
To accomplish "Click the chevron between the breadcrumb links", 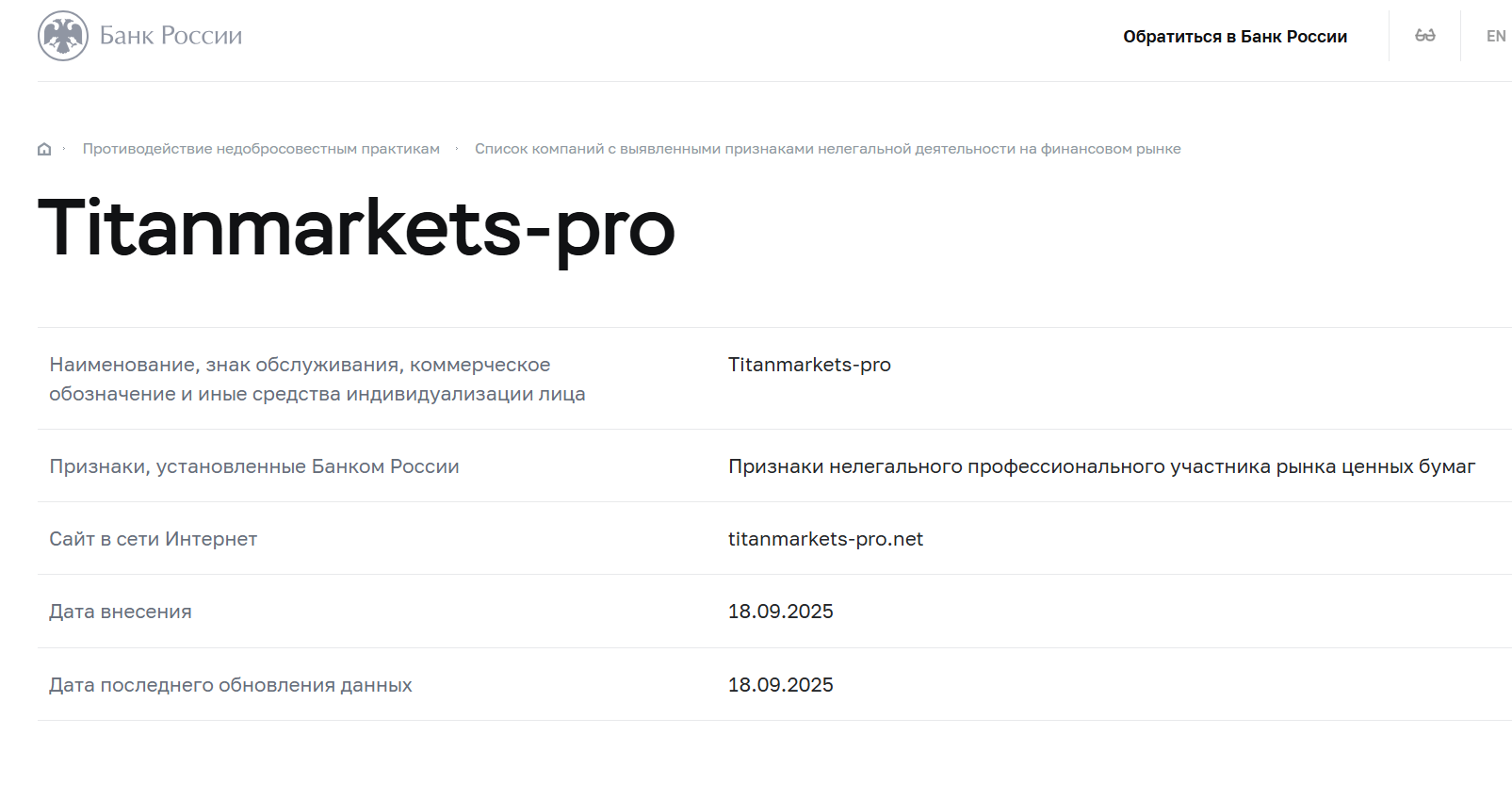I will pos(457,148).
